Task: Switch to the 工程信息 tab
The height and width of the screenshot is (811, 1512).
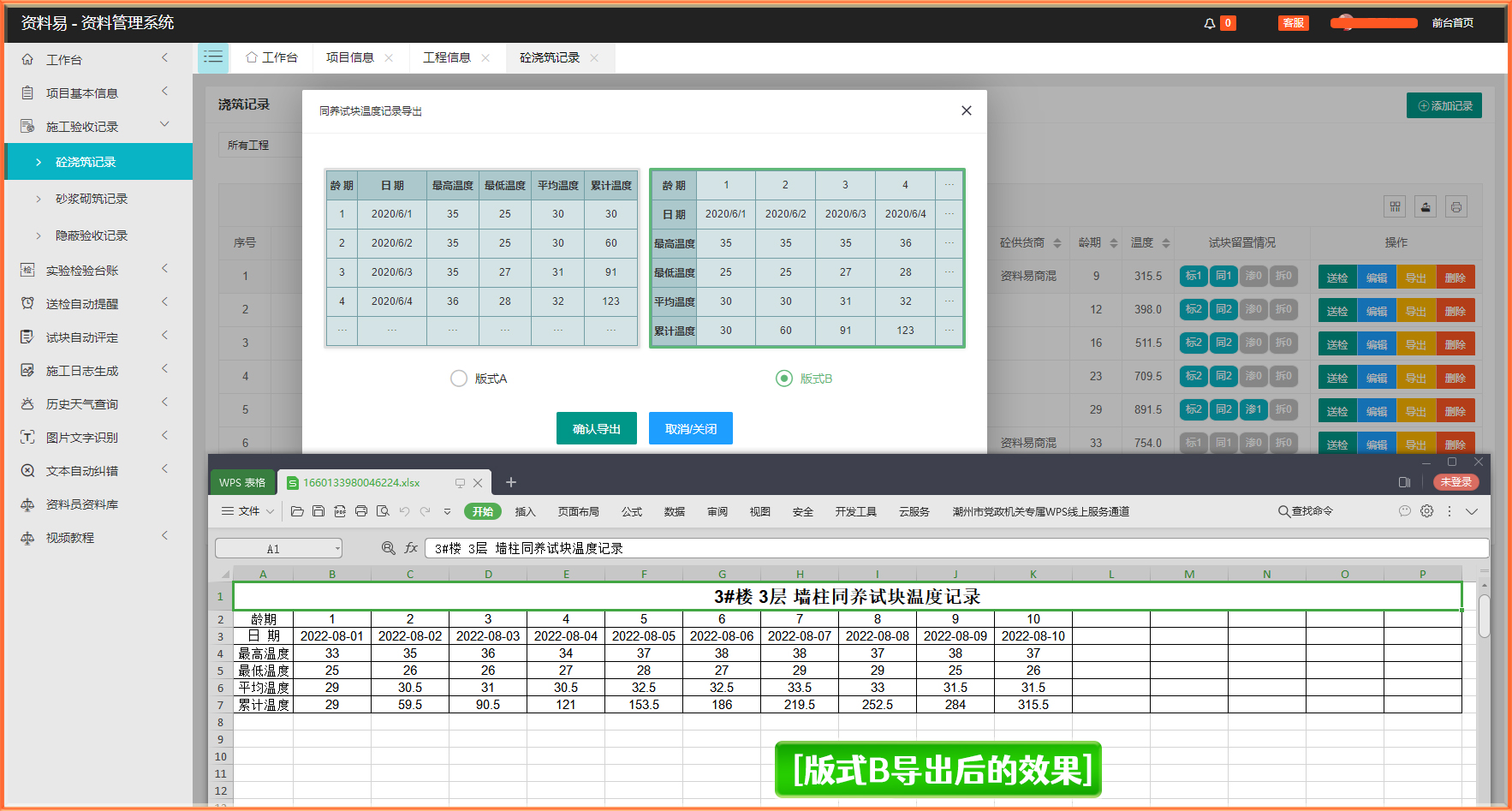Action: [446, 57]
